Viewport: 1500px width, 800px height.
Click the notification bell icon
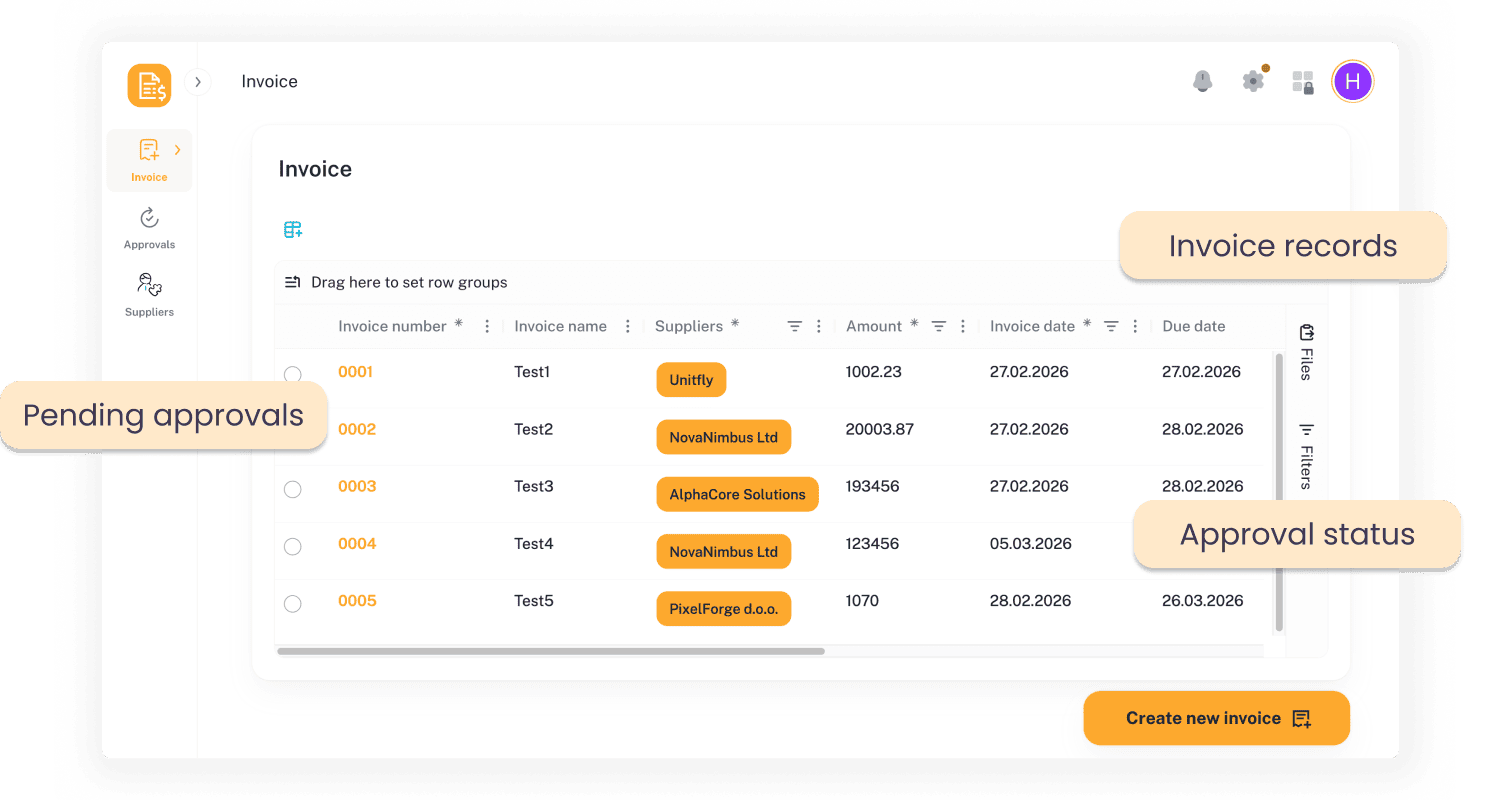pos(1202,81)
